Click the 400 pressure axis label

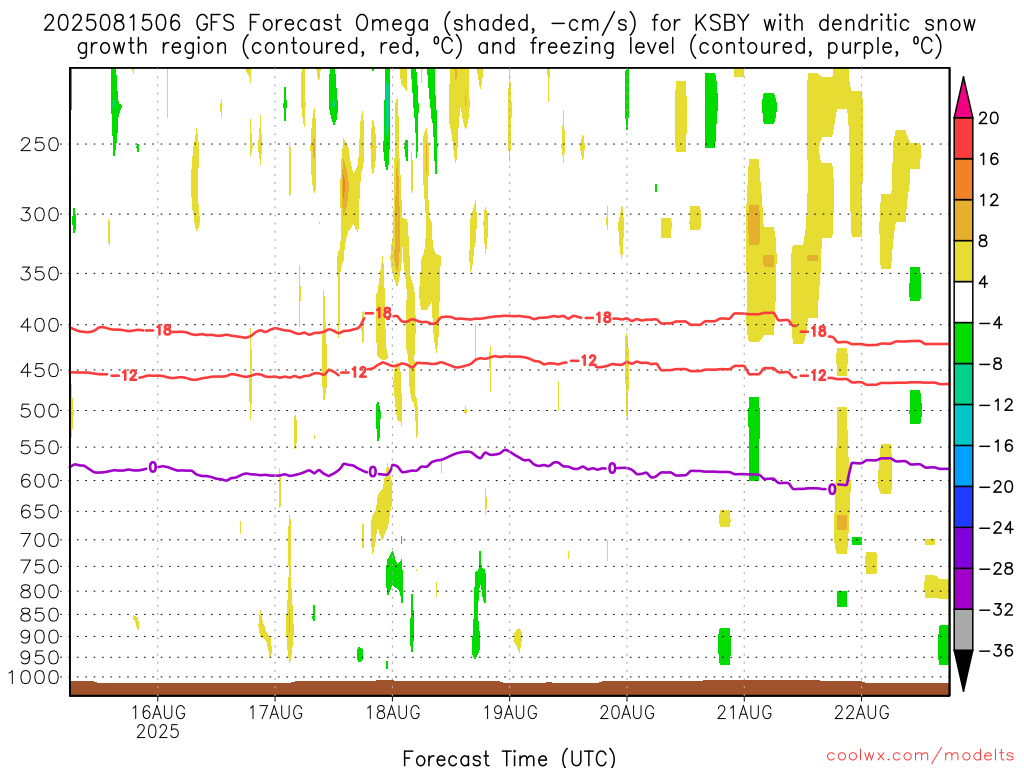40,325
